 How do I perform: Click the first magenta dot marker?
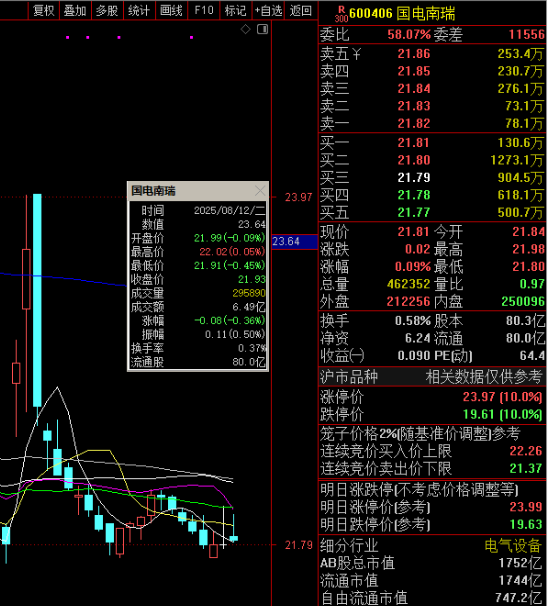click(x=68, y=37)
